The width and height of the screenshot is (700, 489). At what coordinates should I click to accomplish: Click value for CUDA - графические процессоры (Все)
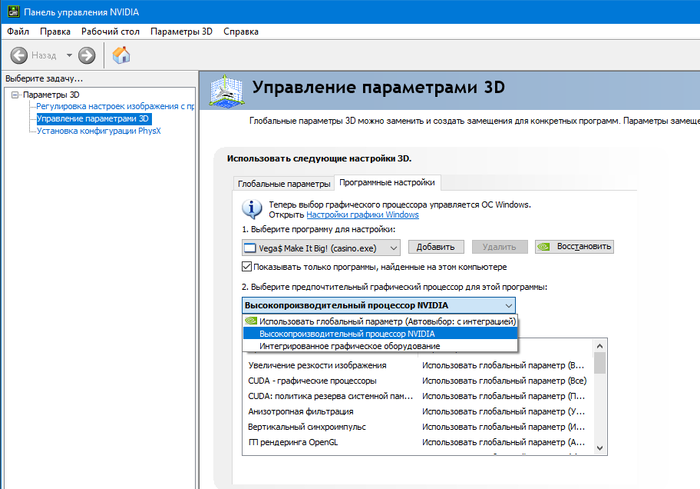[x=504, y=381]
